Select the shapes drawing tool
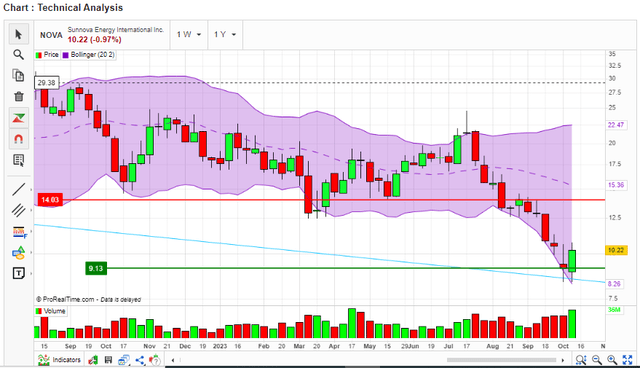 [19, 253]
